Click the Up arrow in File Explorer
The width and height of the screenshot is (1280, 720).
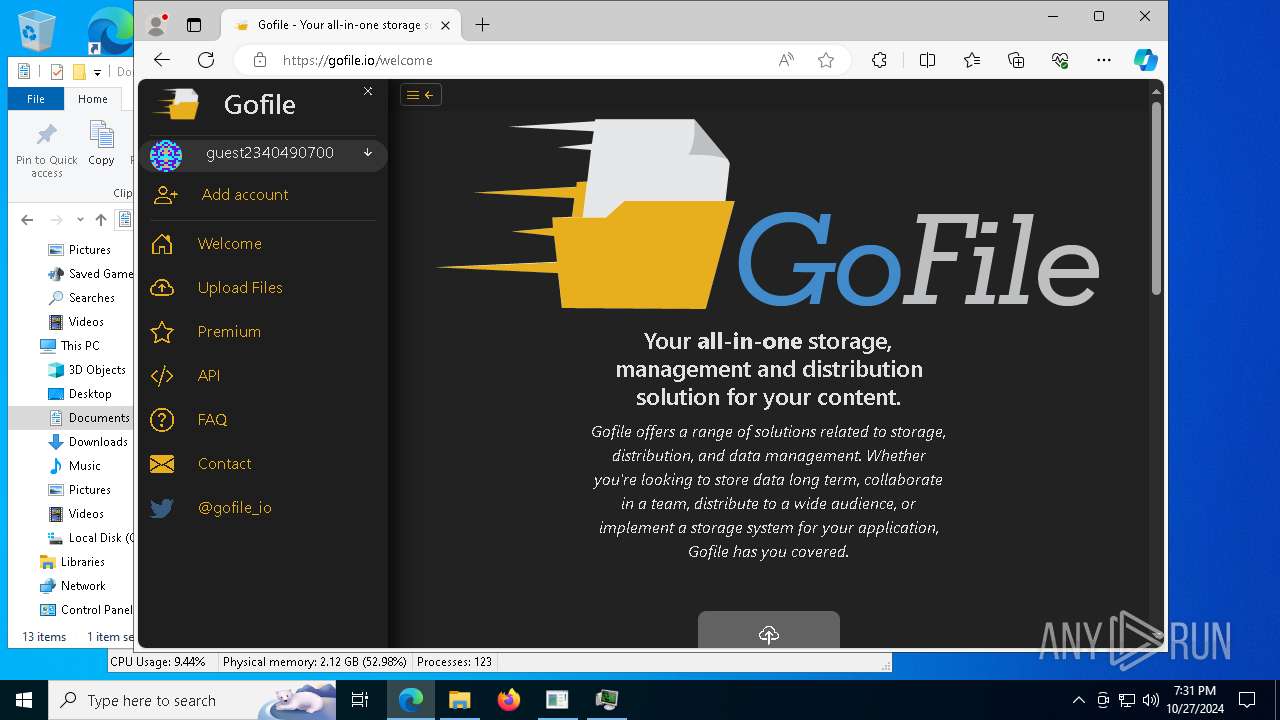coord(100,220)
